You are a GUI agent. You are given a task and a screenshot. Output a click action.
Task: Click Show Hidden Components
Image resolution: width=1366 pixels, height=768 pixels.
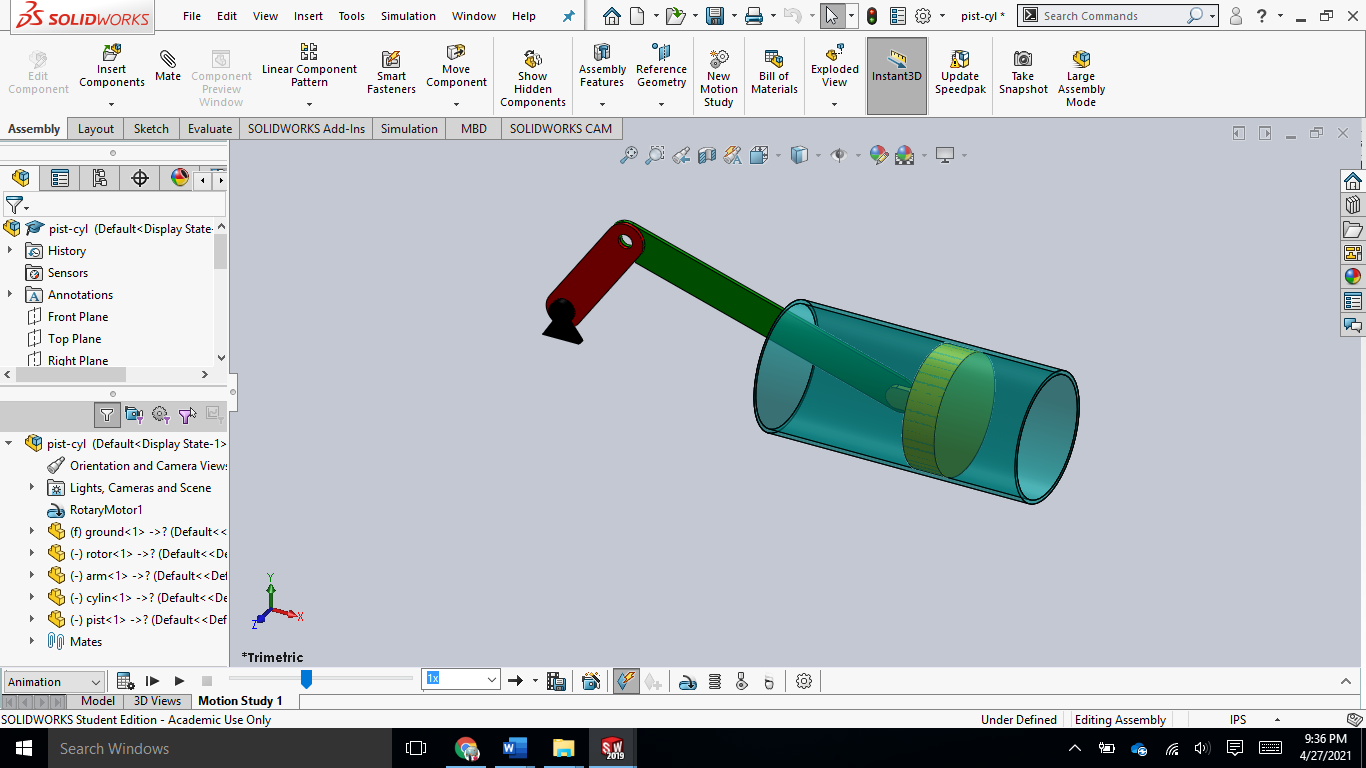[533, 78]
